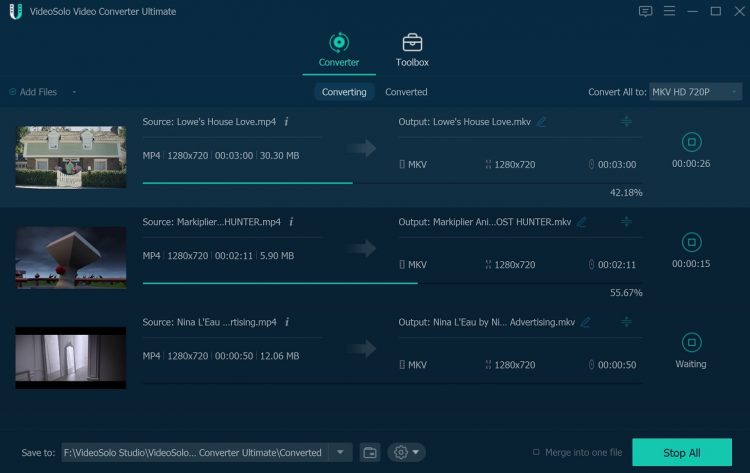The image size is (750, 473).
Task: Click compress icon for Markiplier output
Action: (626, 221)
